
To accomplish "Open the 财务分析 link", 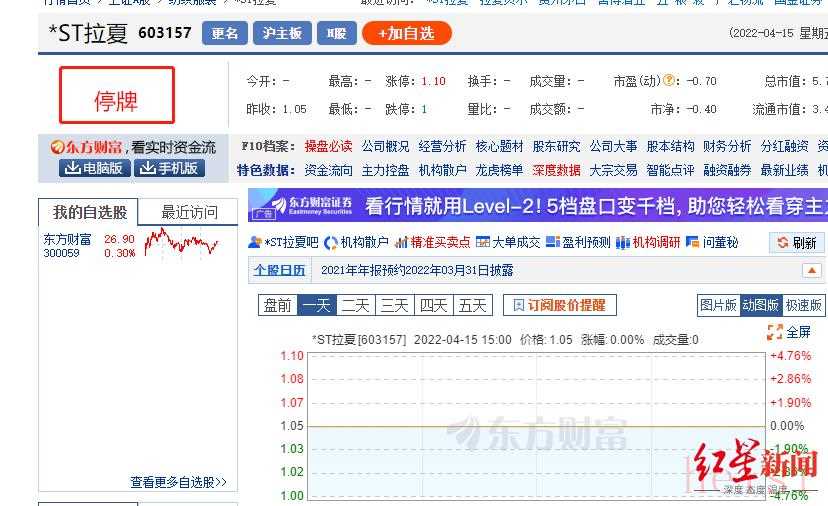I will pos(727,146).
